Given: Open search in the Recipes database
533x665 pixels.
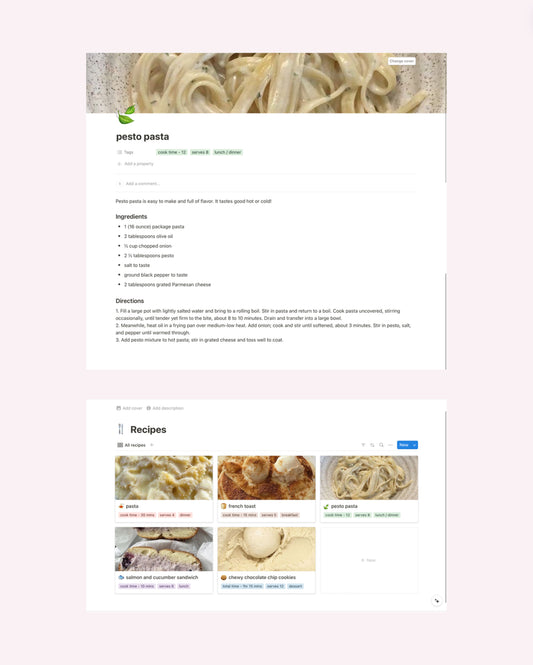Looking at the screenshot, I should pos(381,445).
